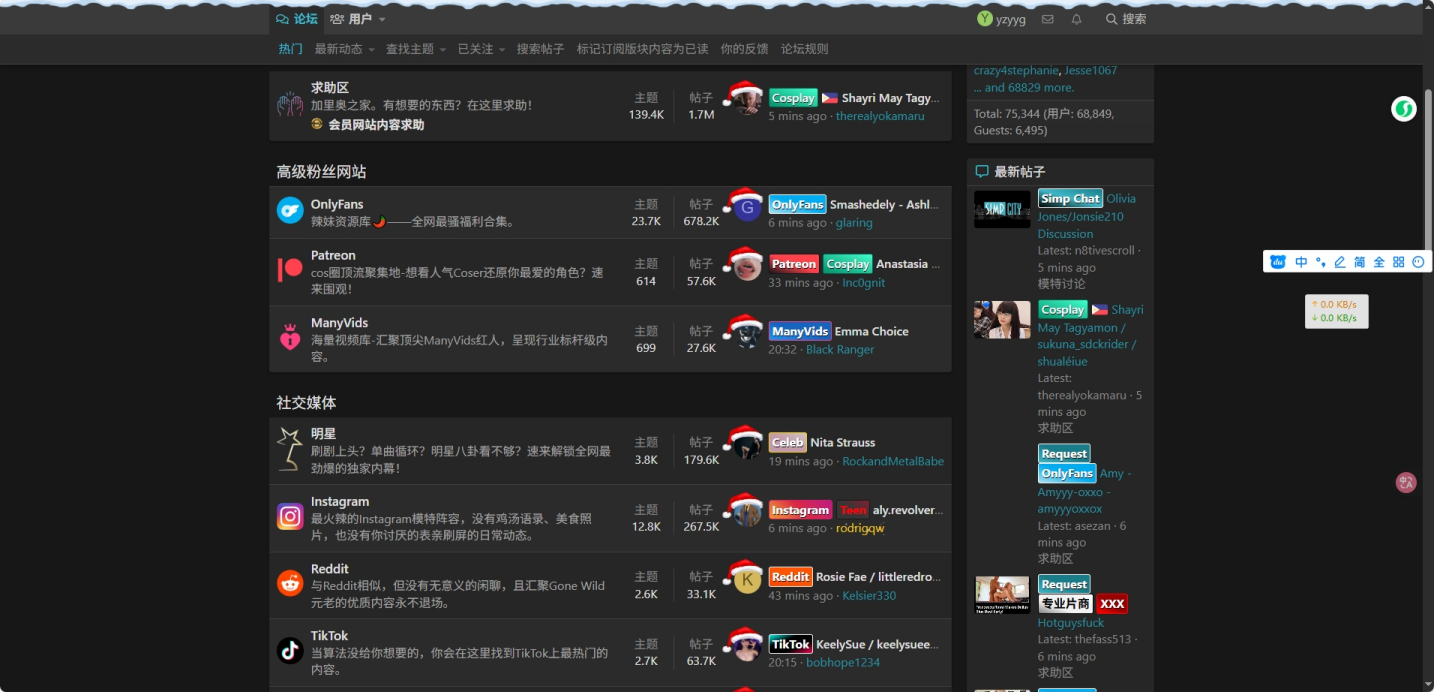
Task: Click the network speed KB/s widget
Action: tap(1336, 311)
